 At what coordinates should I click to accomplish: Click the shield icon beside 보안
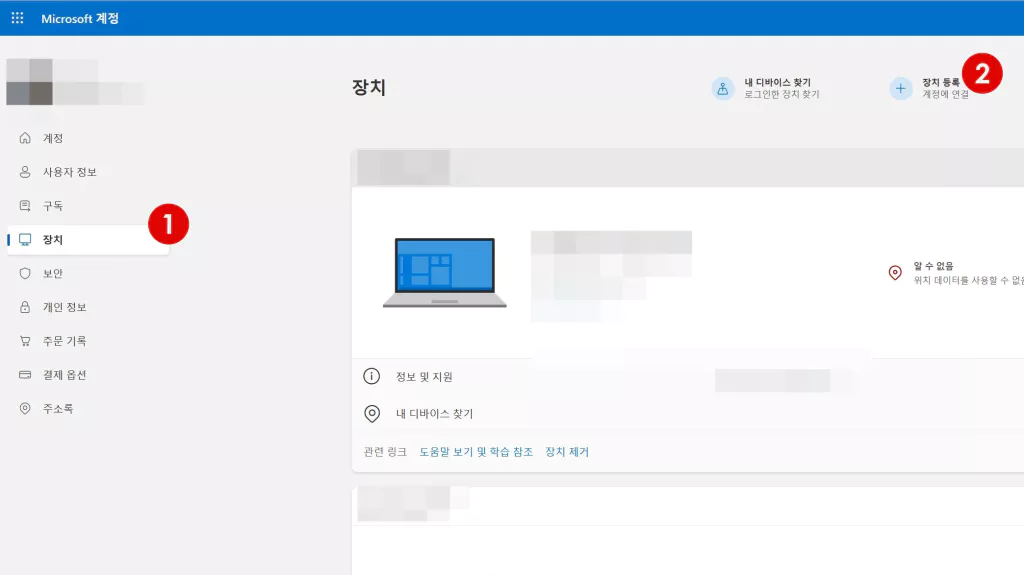coord(25,273)
